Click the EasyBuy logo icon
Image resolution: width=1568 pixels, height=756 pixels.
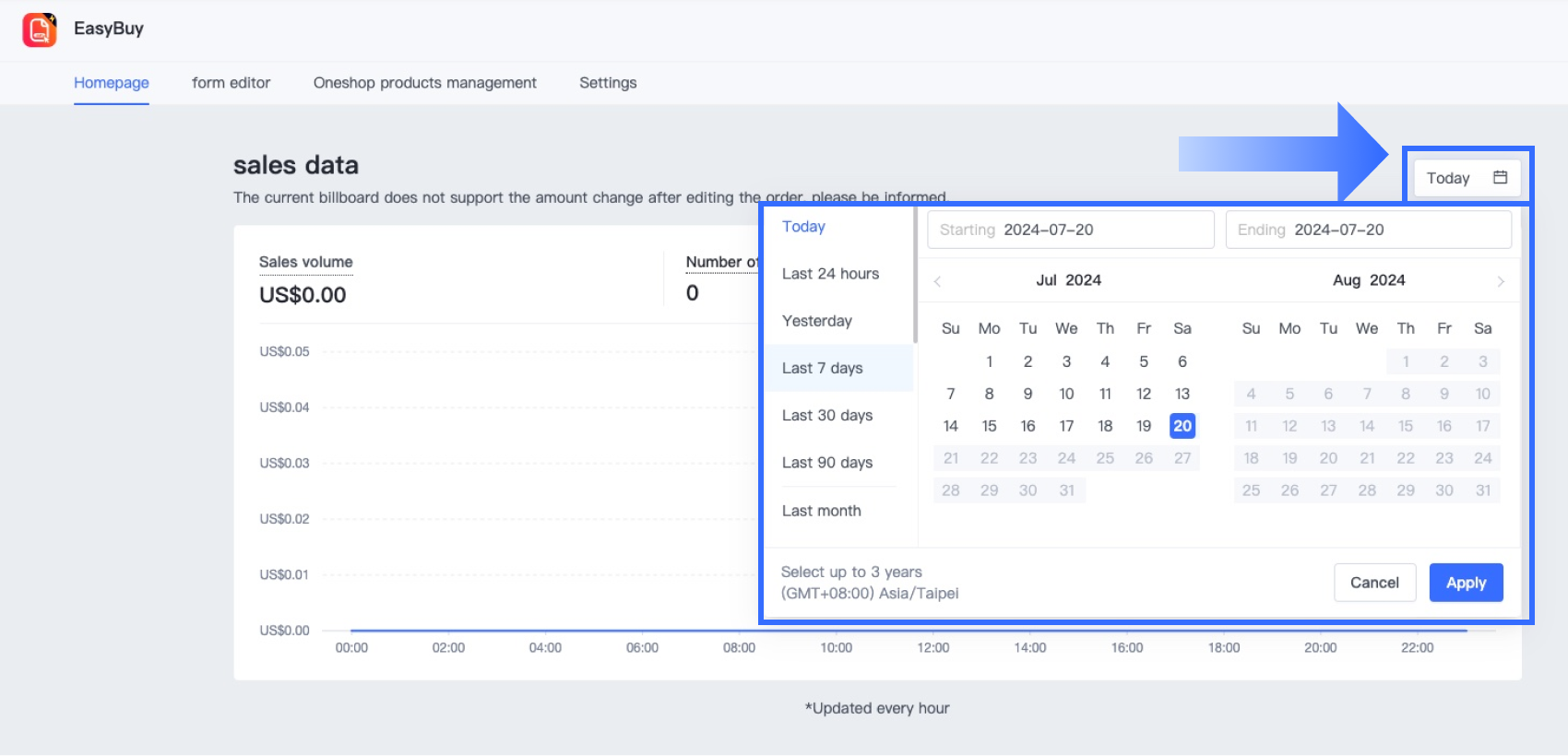pyautogui.click(x=40, y=30)
